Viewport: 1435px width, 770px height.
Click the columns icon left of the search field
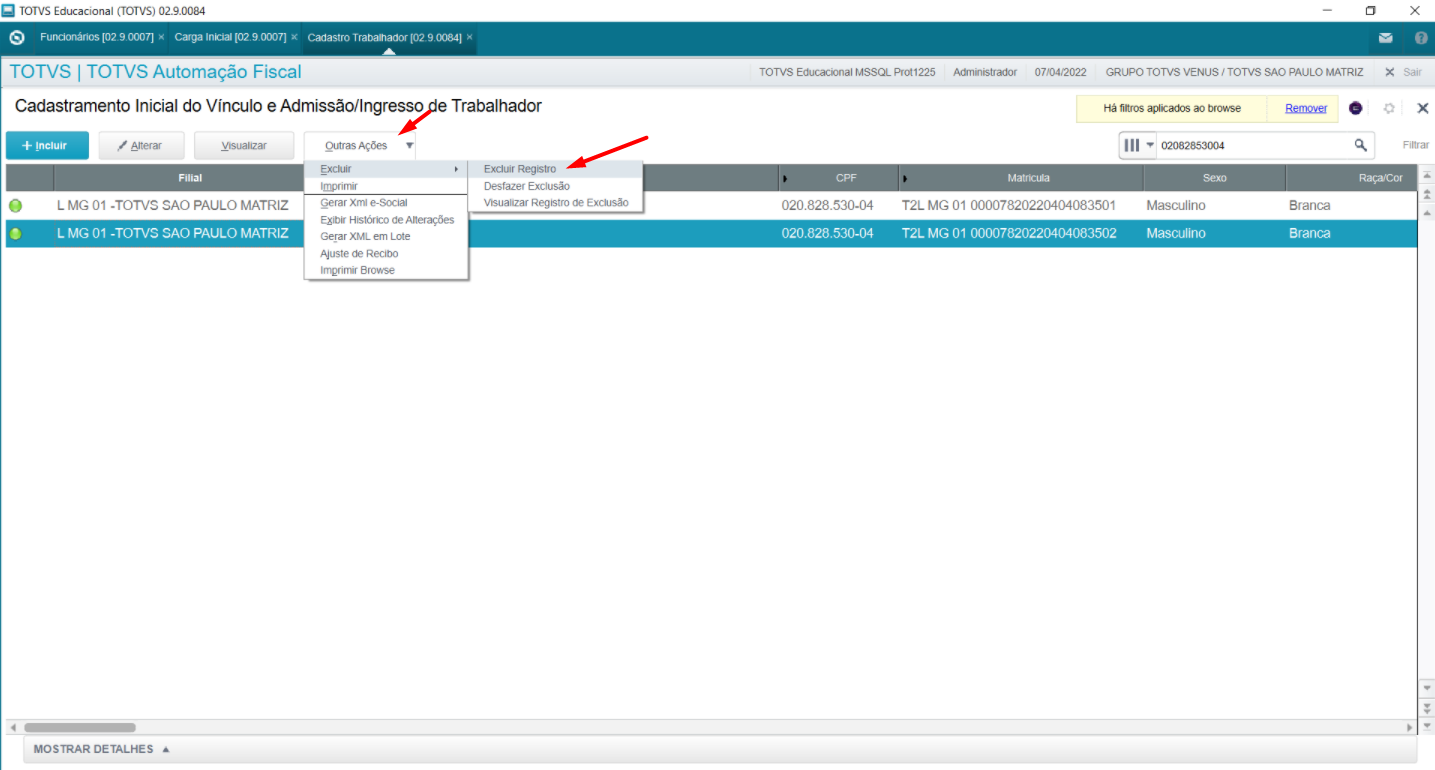tap(1132, 145)
